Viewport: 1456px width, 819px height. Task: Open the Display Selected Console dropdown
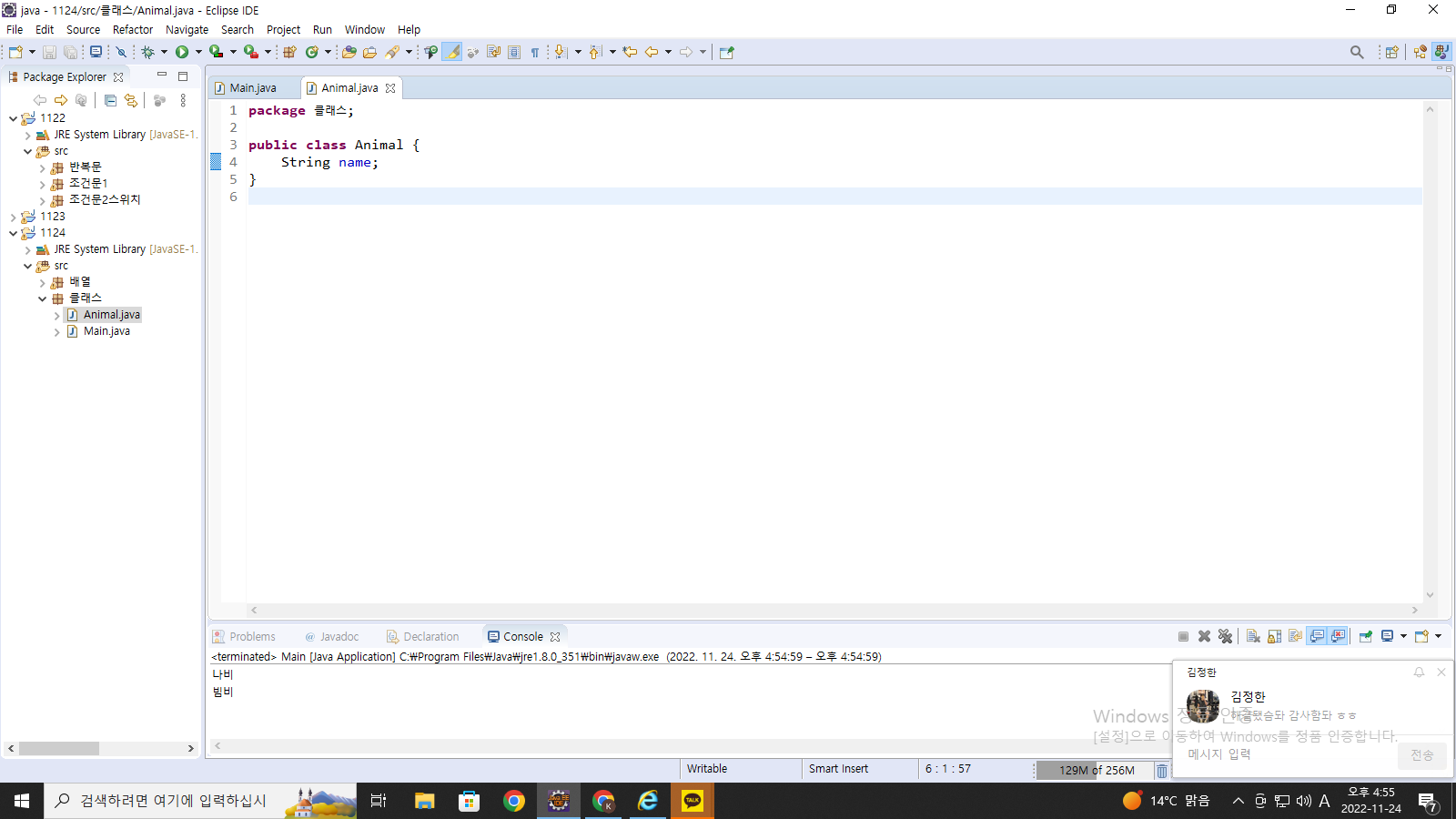[1403, 636]
